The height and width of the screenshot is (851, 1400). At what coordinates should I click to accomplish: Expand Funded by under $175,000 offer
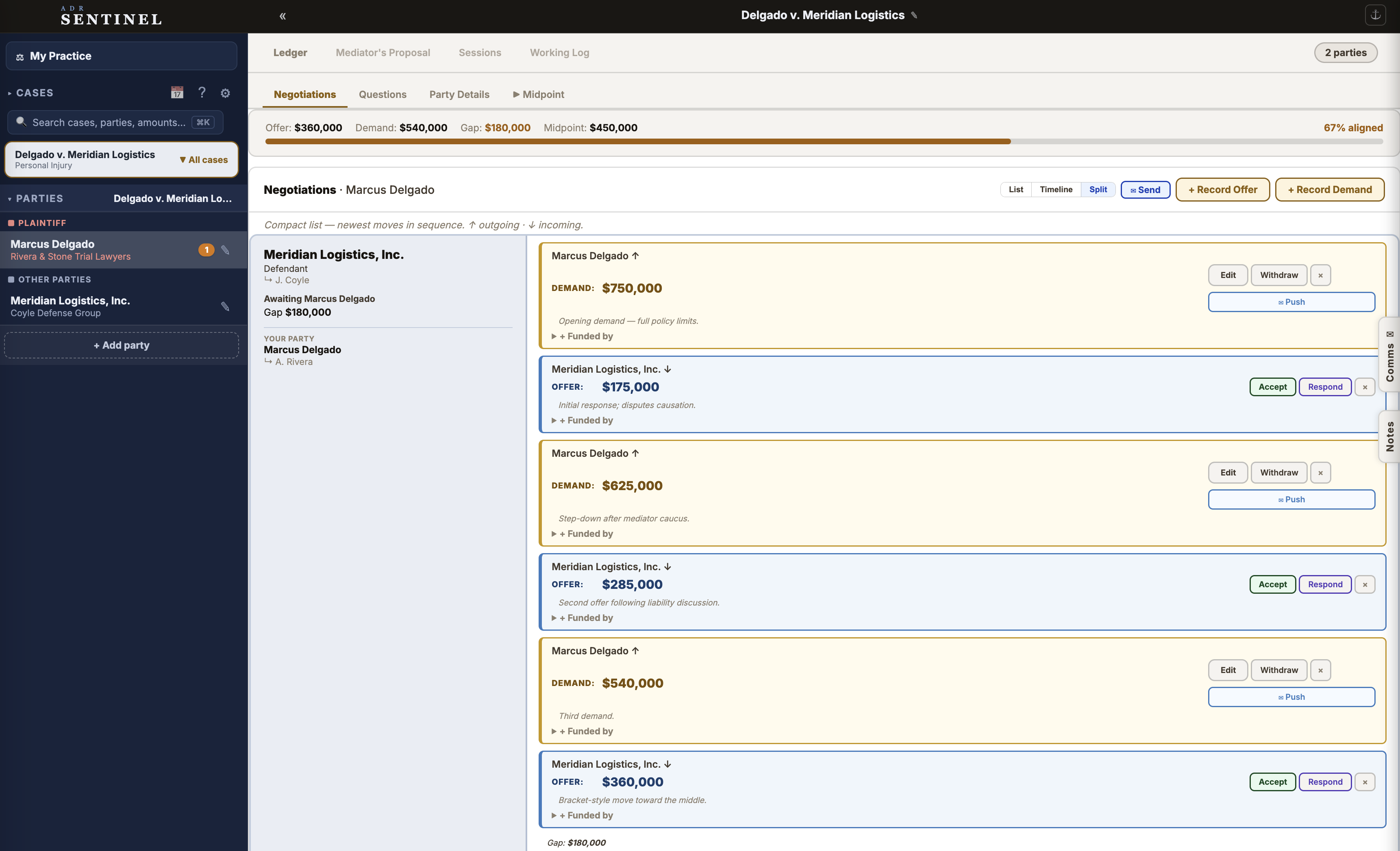point(582,420)
